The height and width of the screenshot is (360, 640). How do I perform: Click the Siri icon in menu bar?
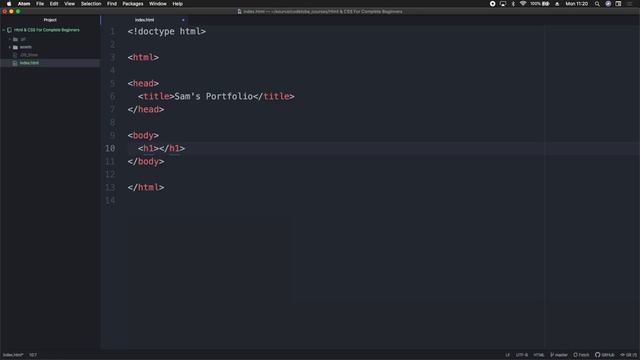[x=608, y=4]
